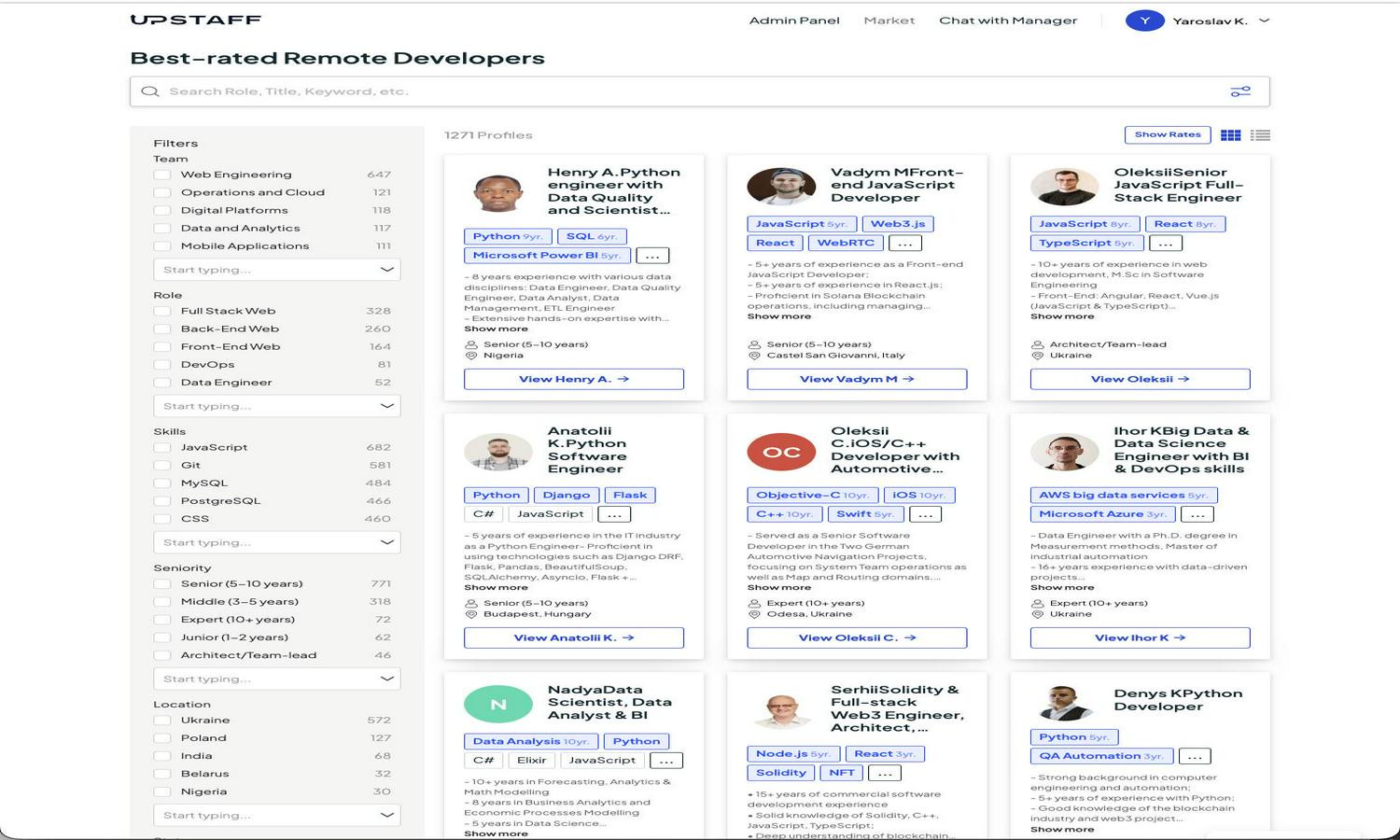Image resolution: width=1400 pixels, height=840 pixels.
Task: Open Seniority filter dropdown
Action: [x=277, y=679]
